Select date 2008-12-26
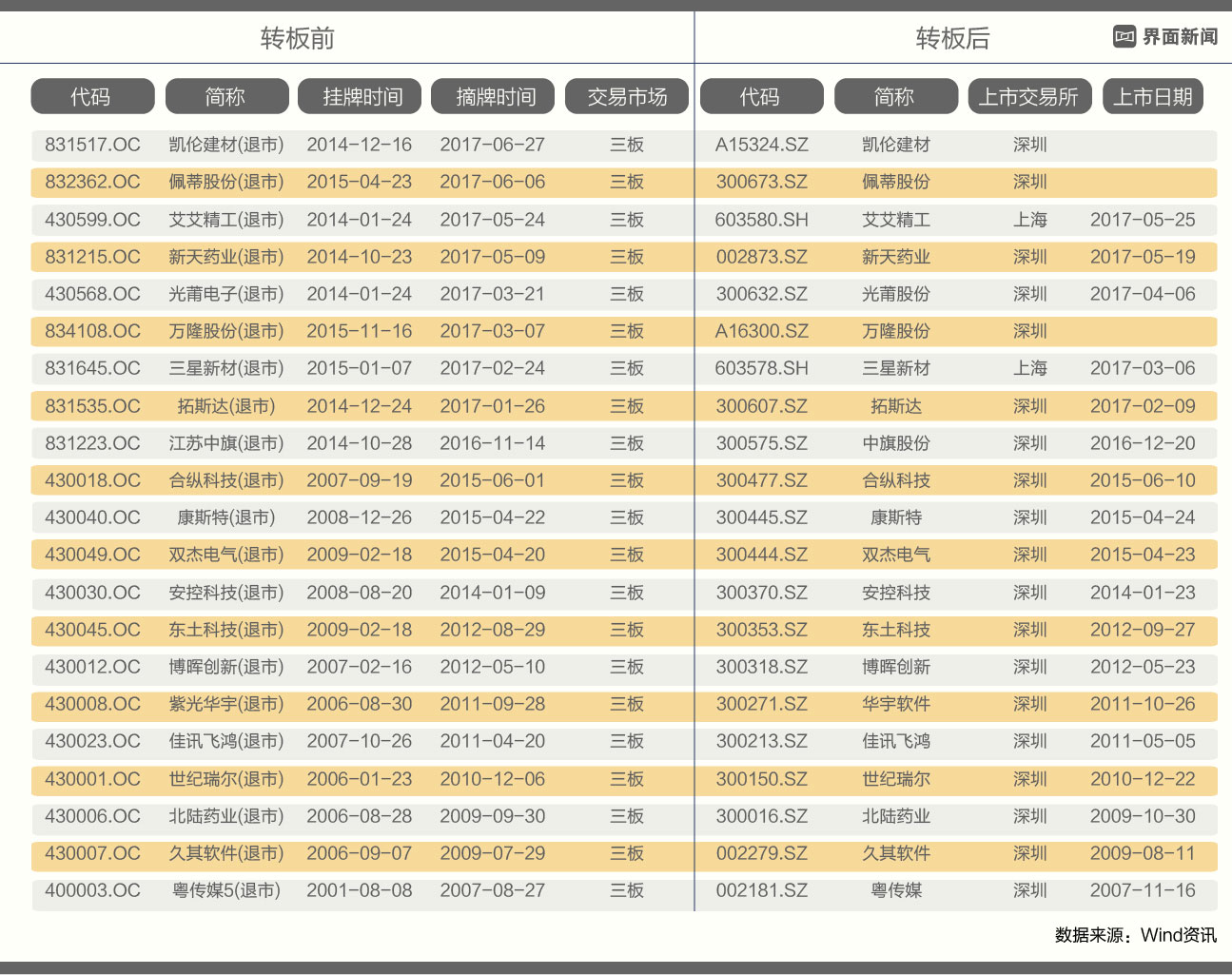 [360, 517]
